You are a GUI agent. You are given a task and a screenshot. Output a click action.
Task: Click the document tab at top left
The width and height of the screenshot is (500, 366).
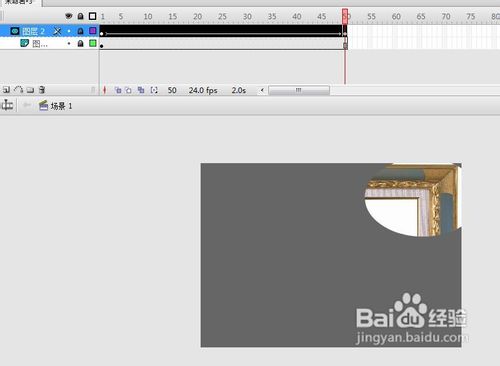pyautogui.click(x=20, y=3)
